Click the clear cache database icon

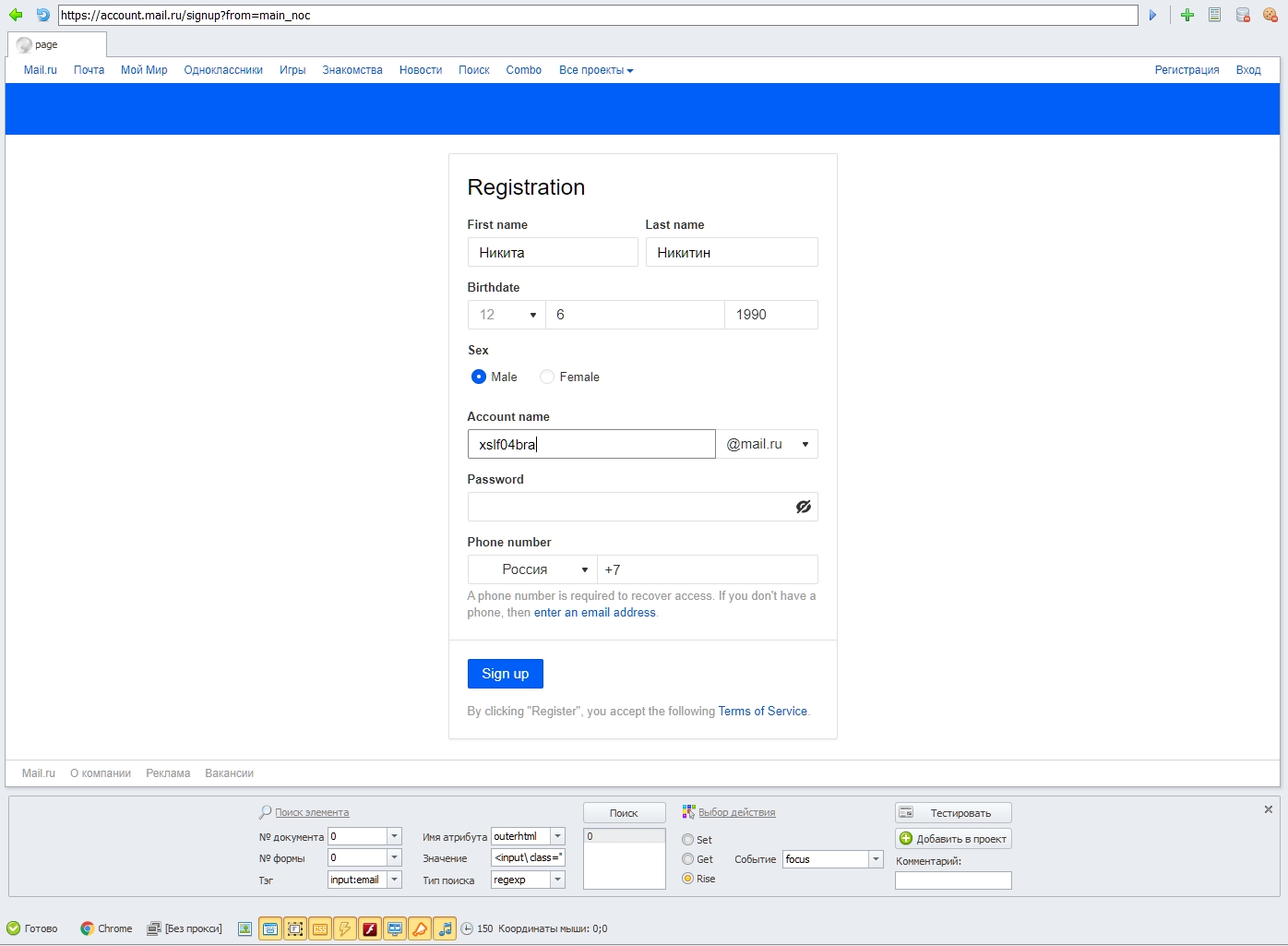pyautogui.click(x=1243, y=15)
